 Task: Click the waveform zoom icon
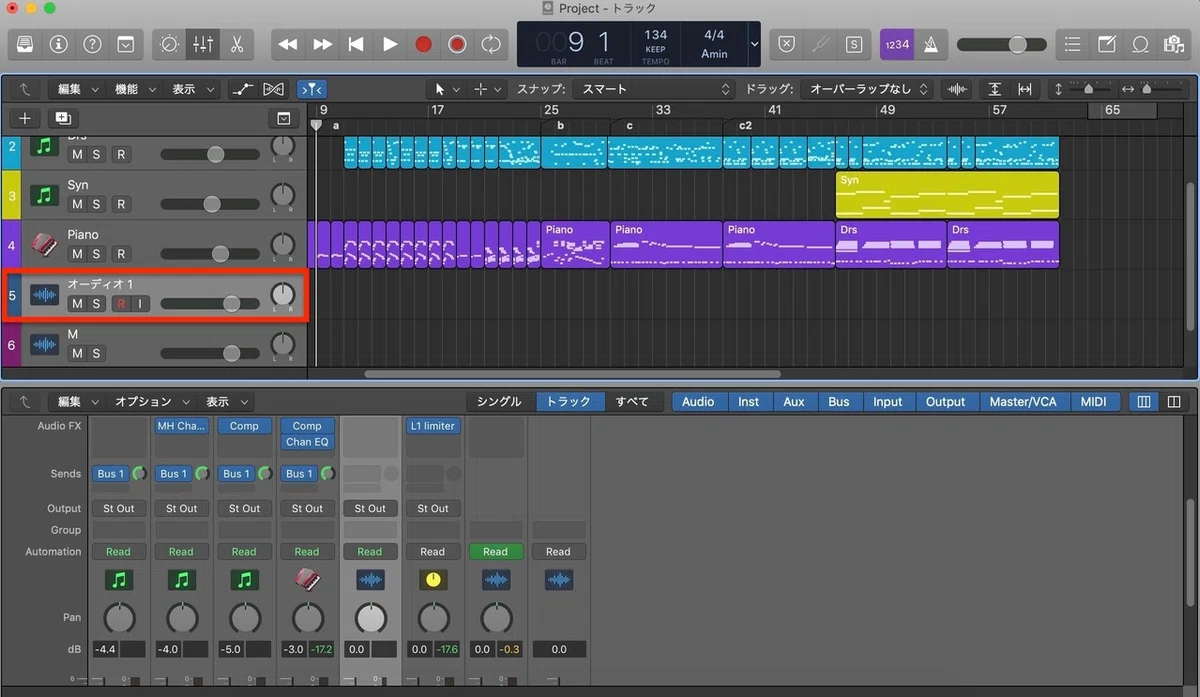pyautogui.click(x=958, y=89)
